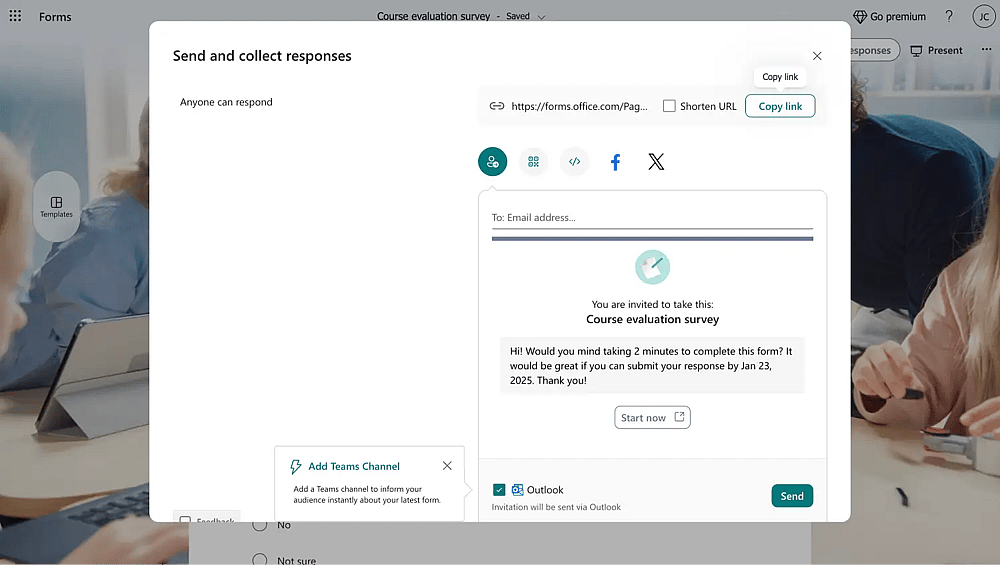Select the Not sure radio option

click(x=260, y=560)
